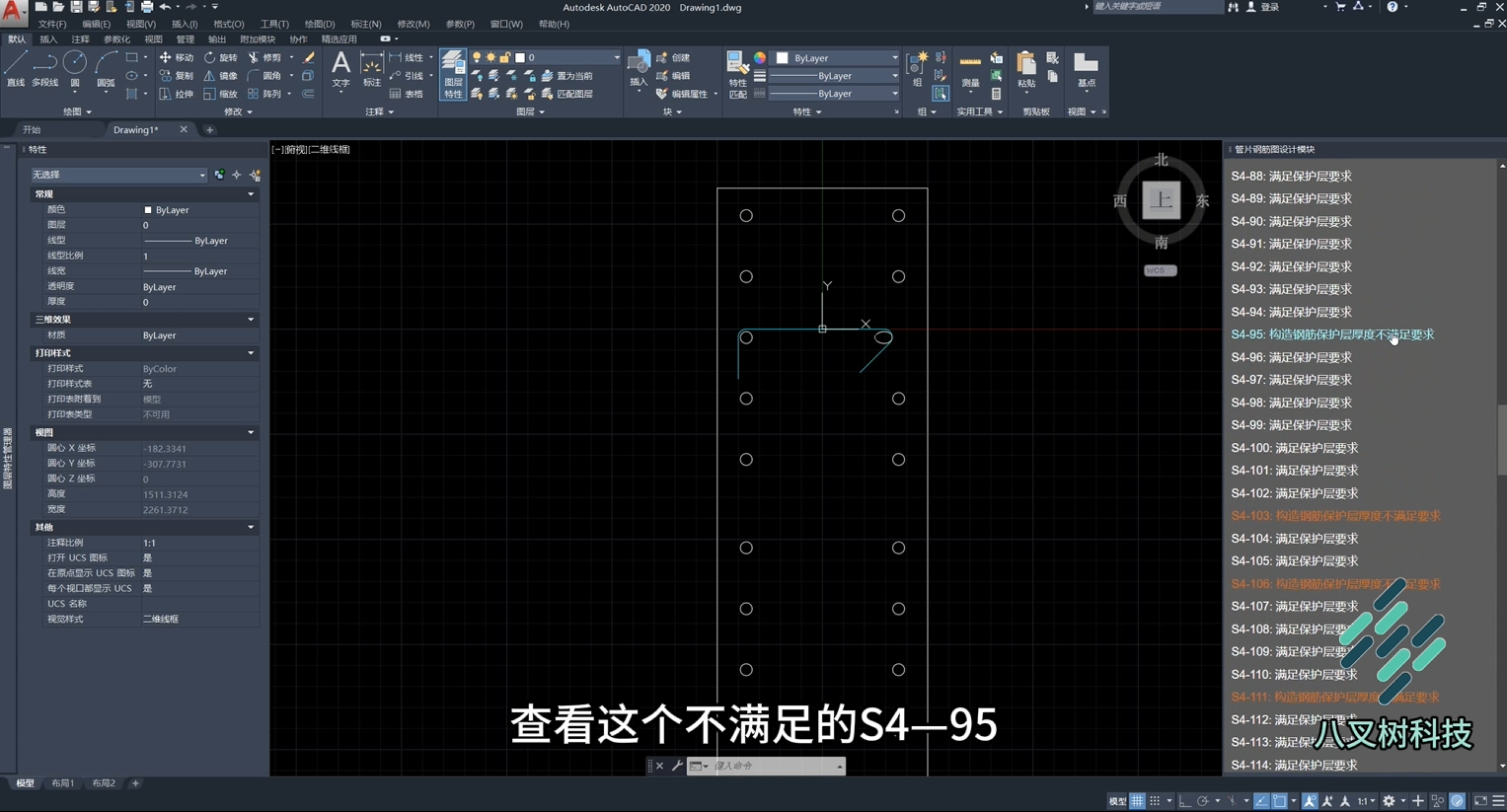Collapse the 视图 section in Properties
This screenshot has width=1507, height=812.
(x=251, y=432)
